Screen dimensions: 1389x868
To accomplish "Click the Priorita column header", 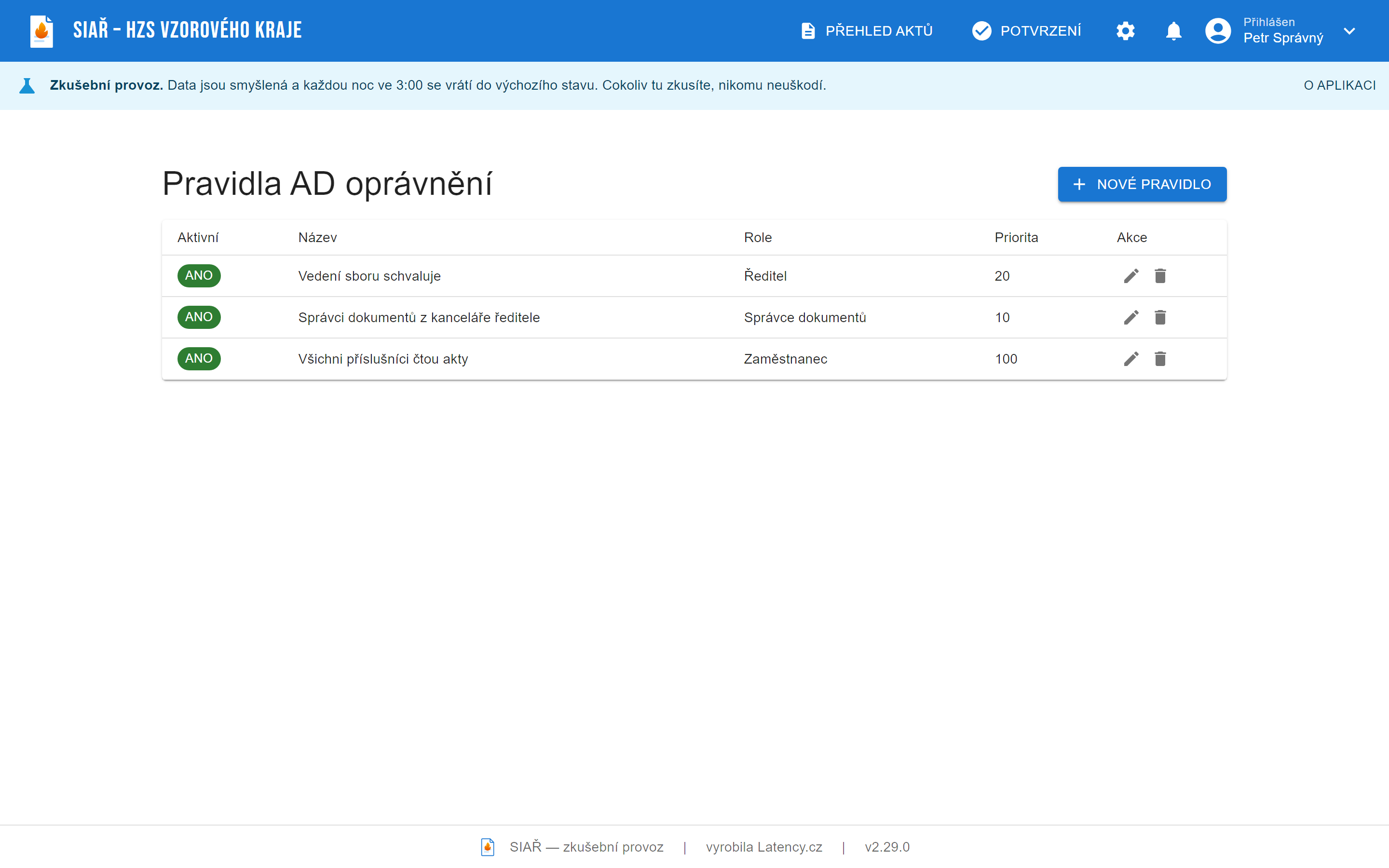I will [x=1016, y=238].
